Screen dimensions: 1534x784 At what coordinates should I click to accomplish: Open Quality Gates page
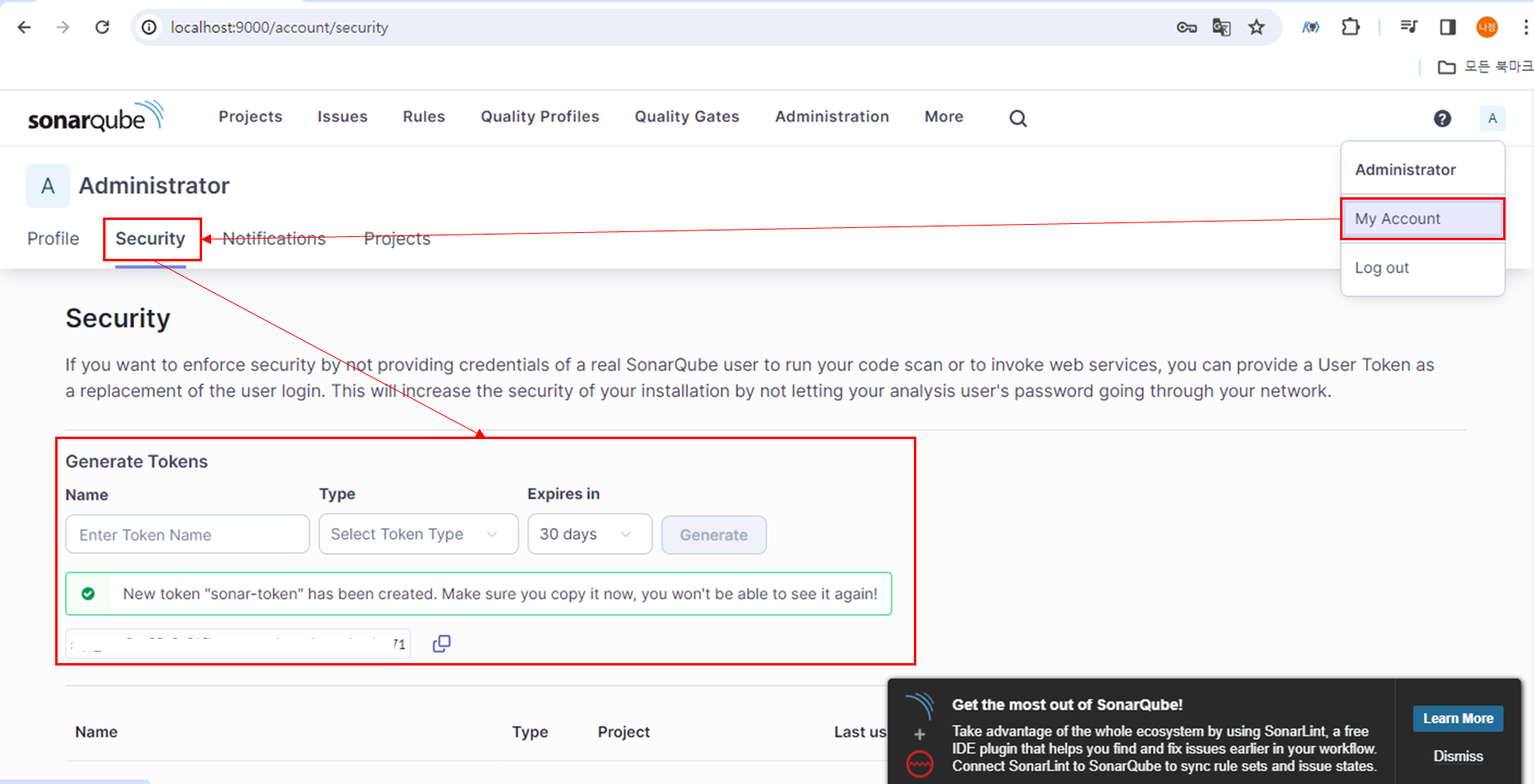tap(687, 117)
